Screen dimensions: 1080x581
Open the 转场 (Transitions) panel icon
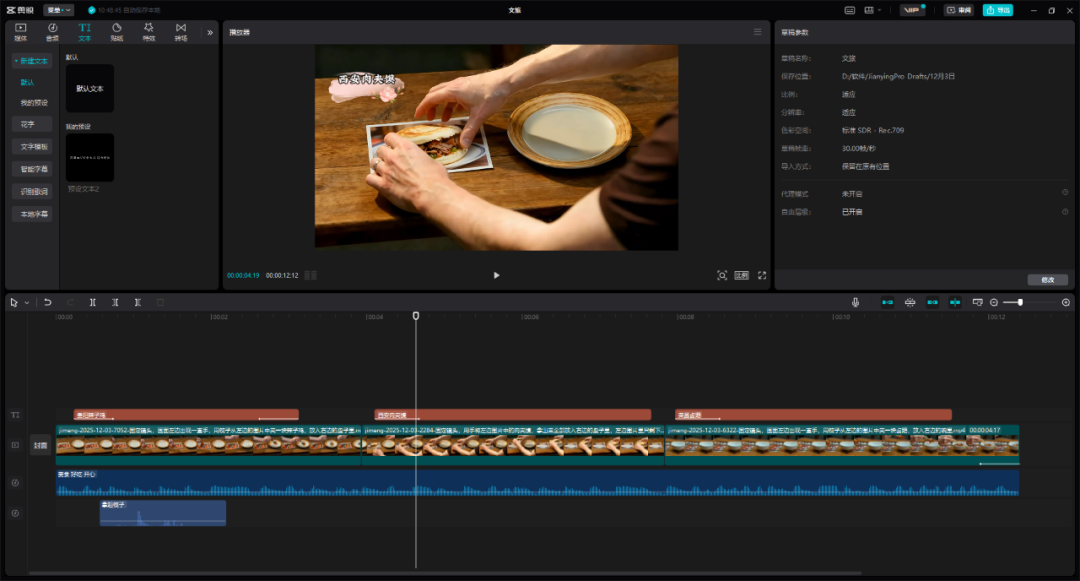tap(180, 32)
